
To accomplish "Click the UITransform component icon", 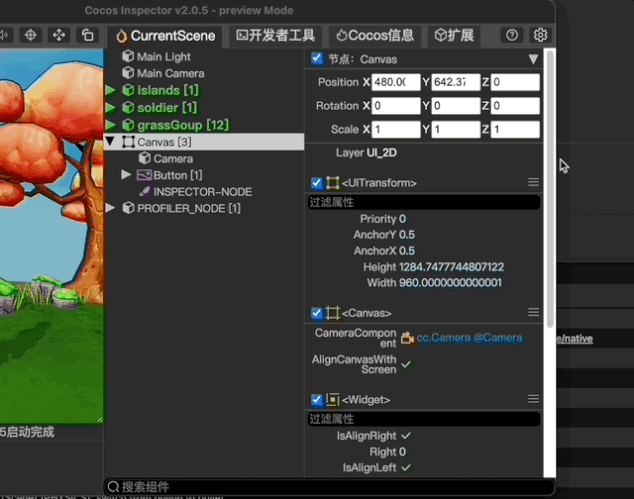I will 332,183.
